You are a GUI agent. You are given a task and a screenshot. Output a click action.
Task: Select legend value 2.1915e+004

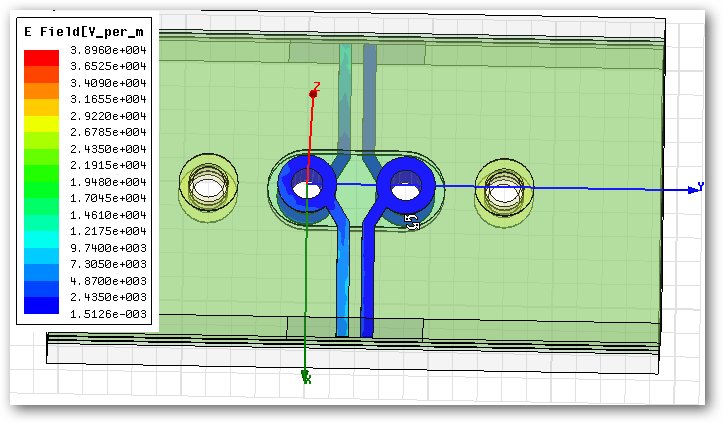click(108, 165)
